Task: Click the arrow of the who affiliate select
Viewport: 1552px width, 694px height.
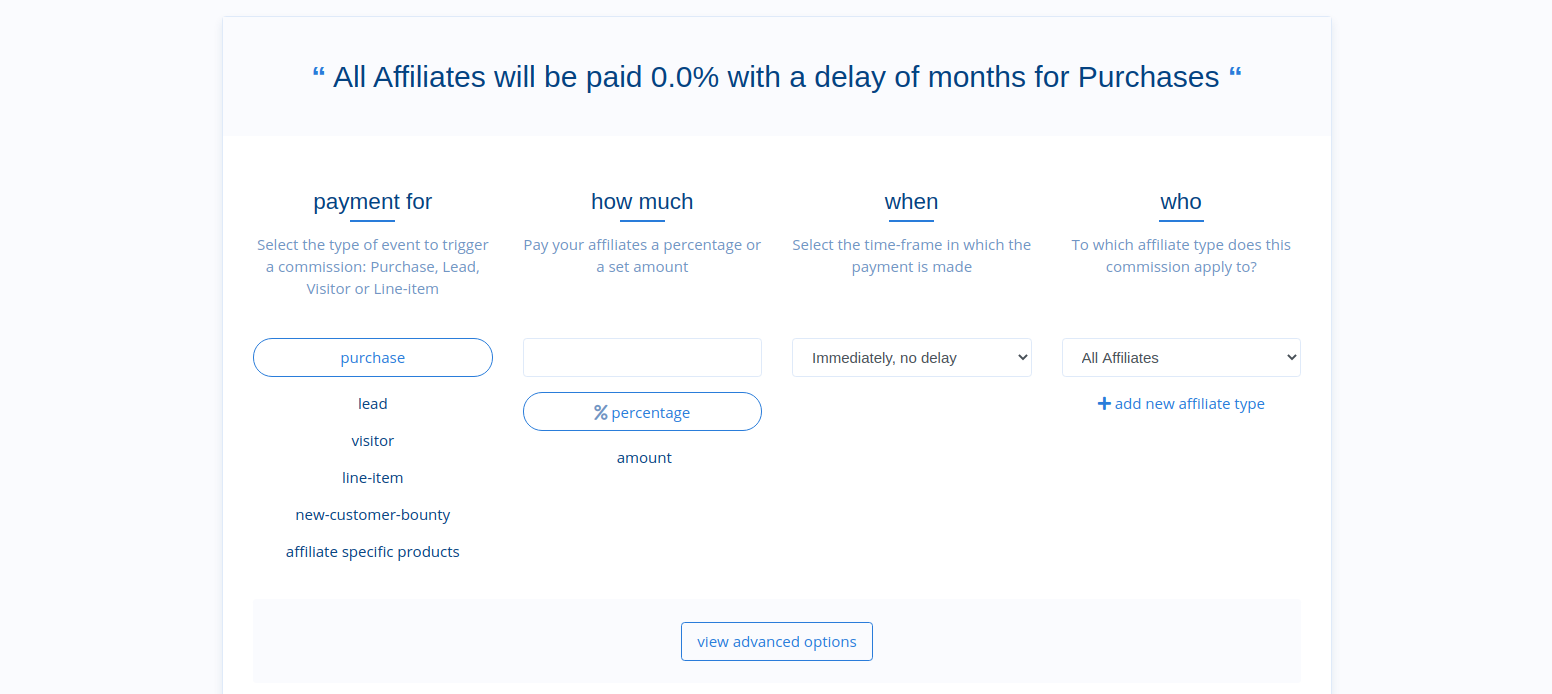Action: [x=1290, y=357]
